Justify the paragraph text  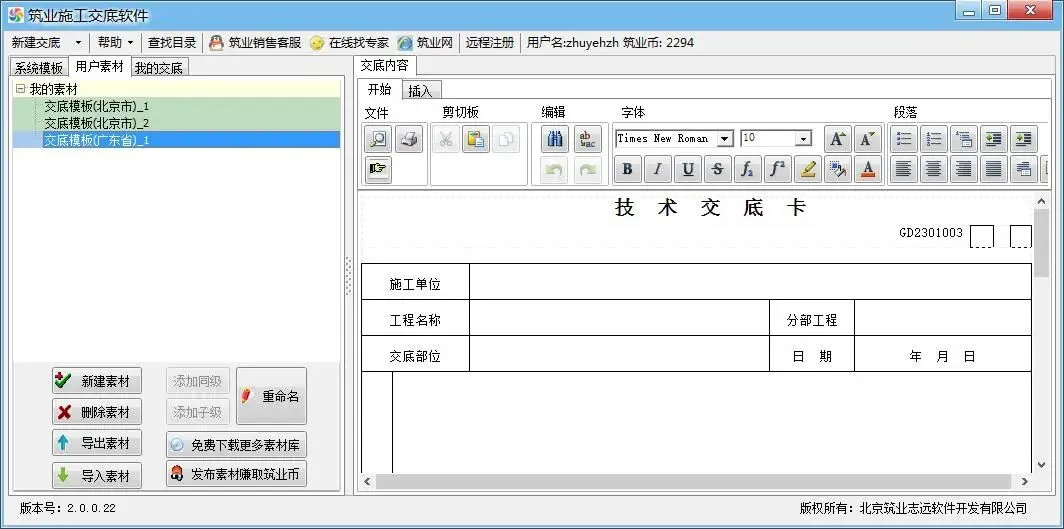tap(993, 170)
